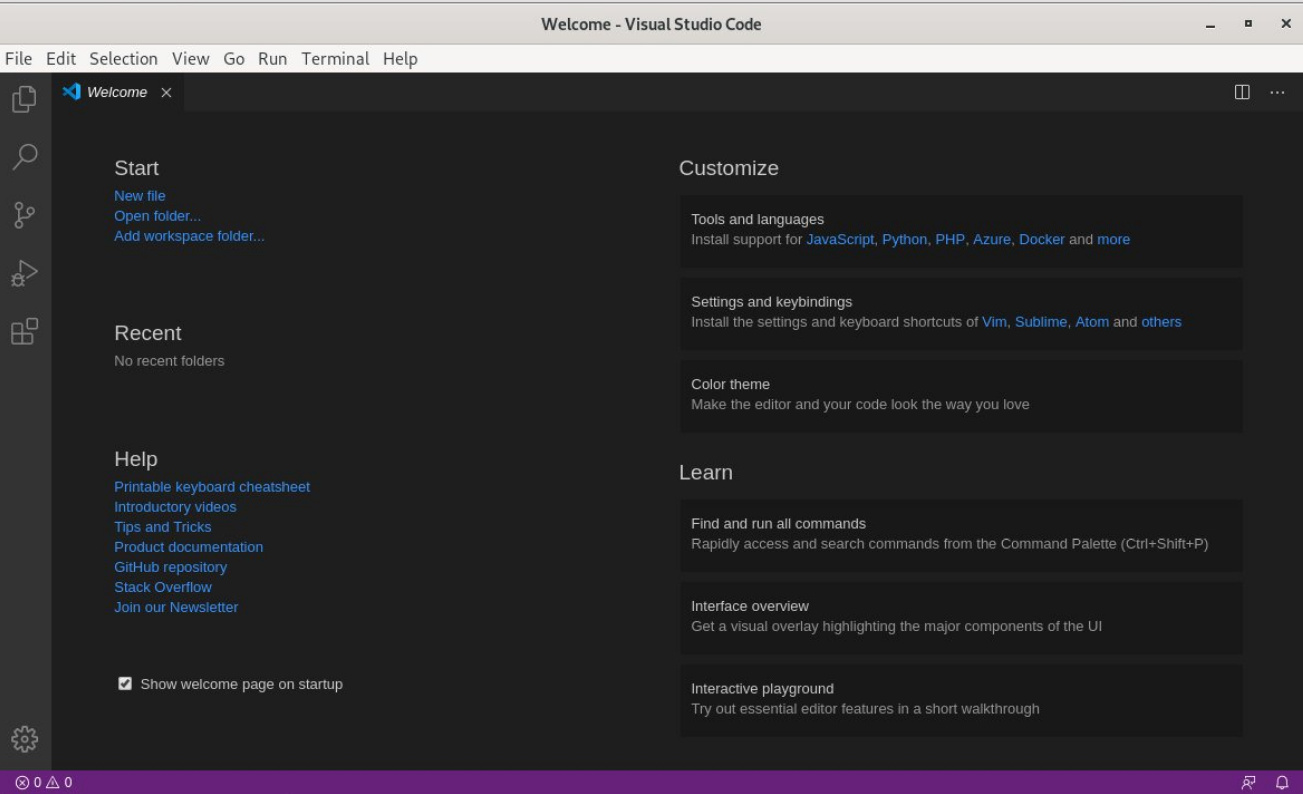Click the 'No recent folders' text

coord(169,361)
